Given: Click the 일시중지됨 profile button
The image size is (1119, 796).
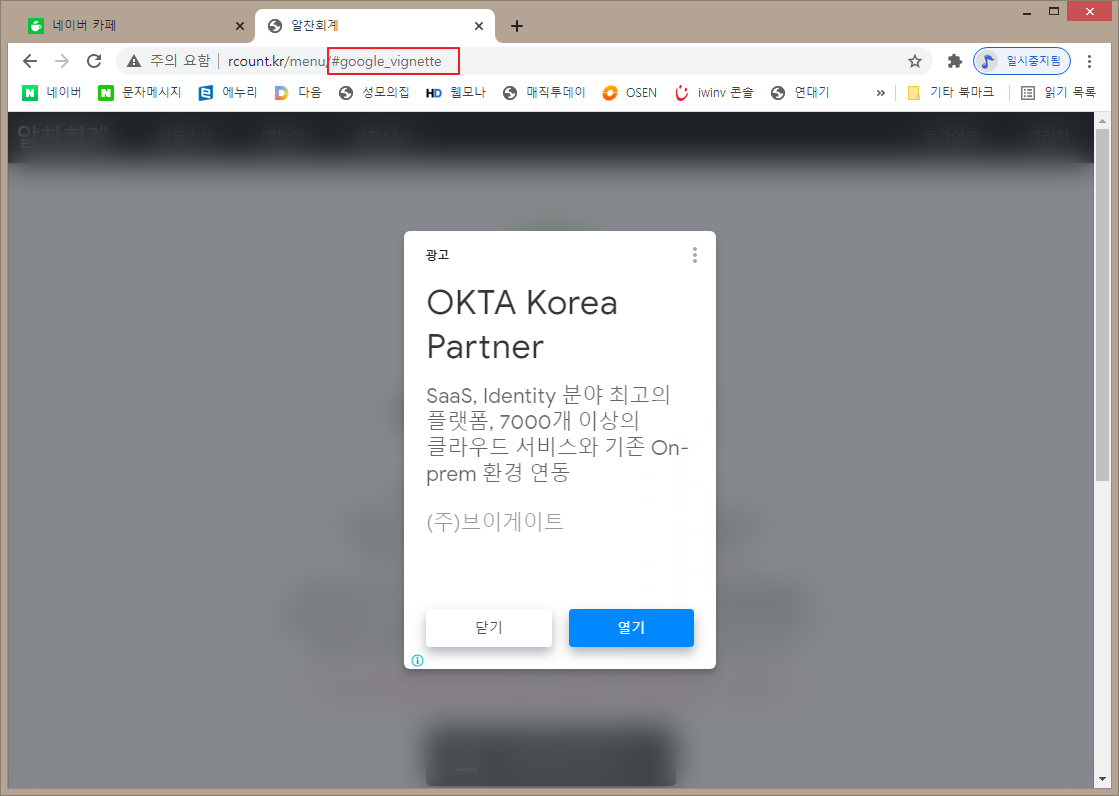Looking at the screenshot, I should click(x=1022, y=61).
